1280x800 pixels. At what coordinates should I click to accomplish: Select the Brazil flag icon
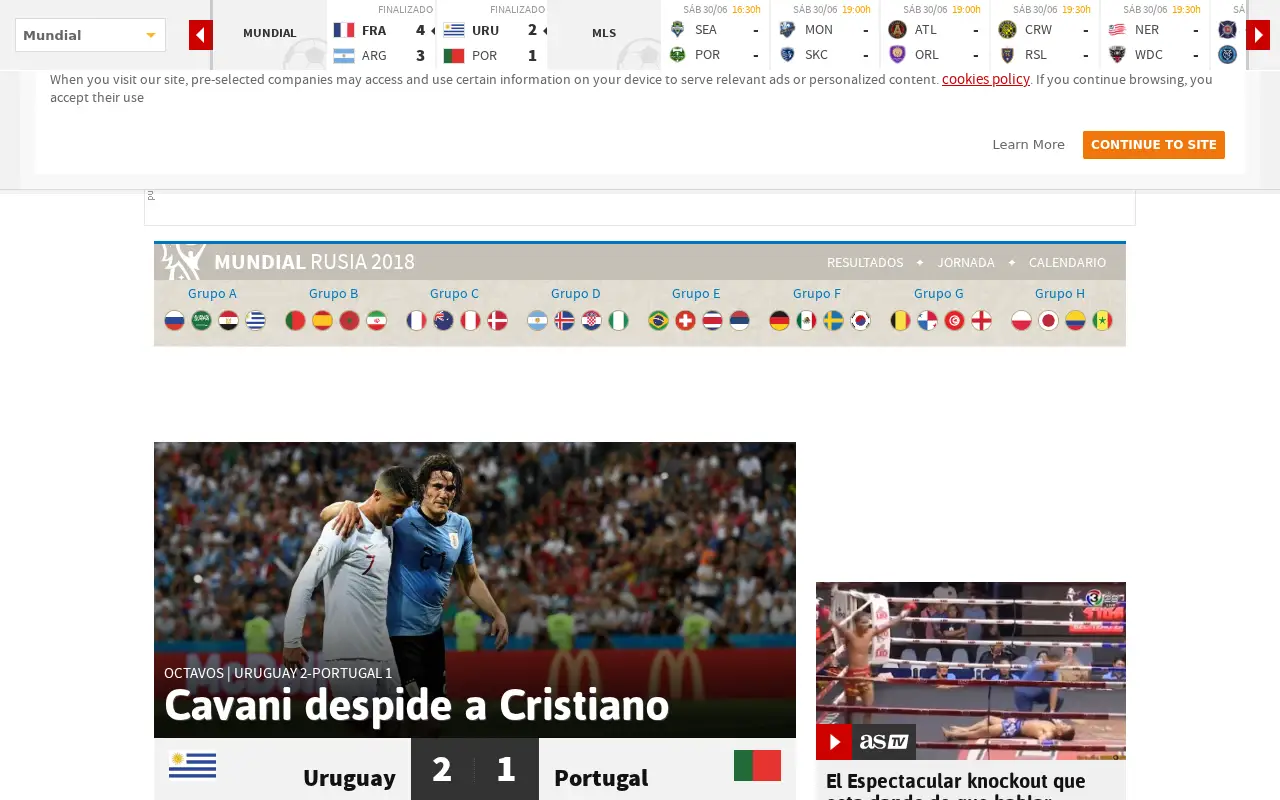pos(659,321)
